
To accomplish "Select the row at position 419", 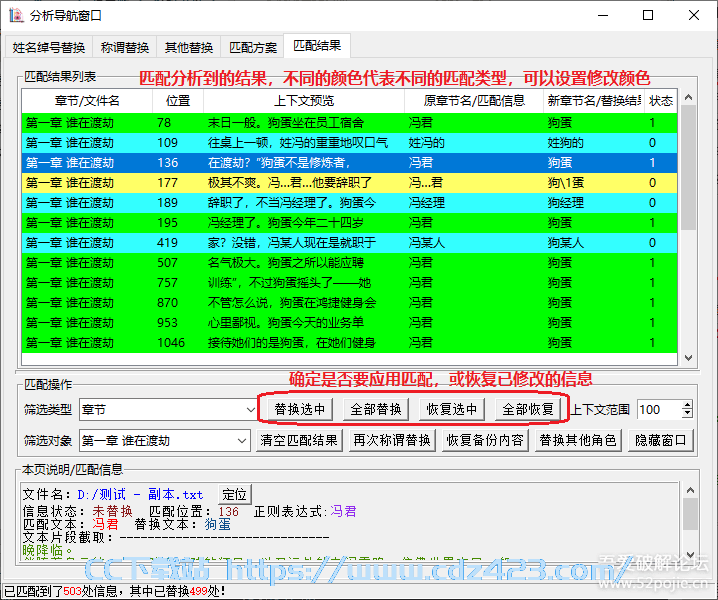I will tap(349, 243).
